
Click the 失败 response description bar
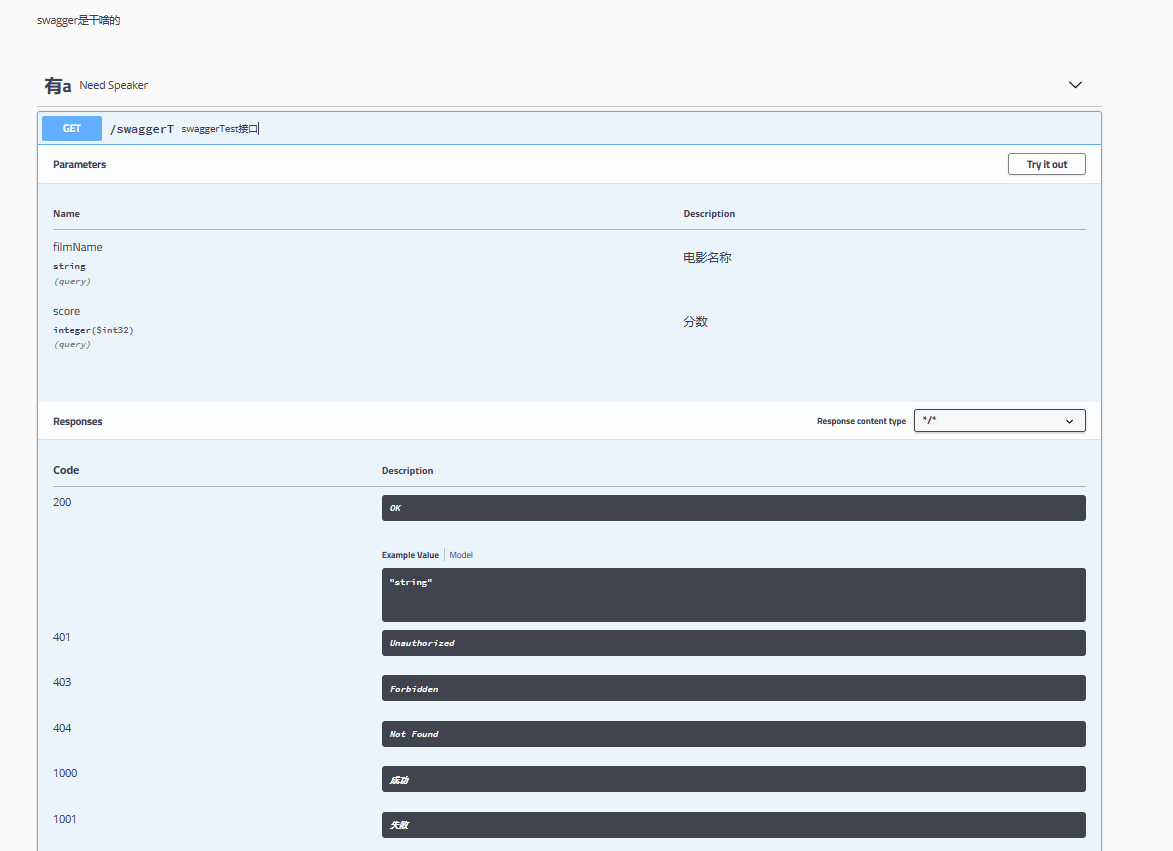pos(733,825)
